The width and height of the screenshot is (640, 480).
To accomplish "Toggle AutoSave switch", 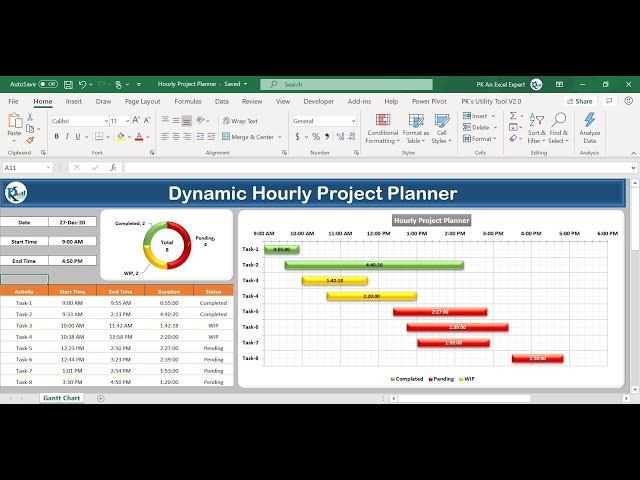I will click(x=48, y=84).
